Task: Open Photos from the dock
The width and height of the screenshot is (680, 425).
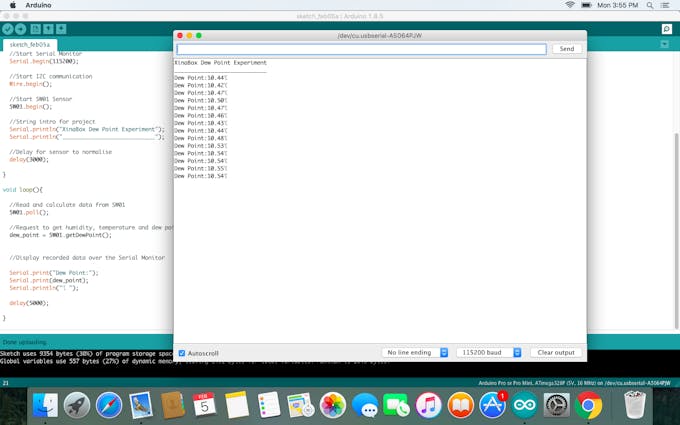Action: pos(333,405)
